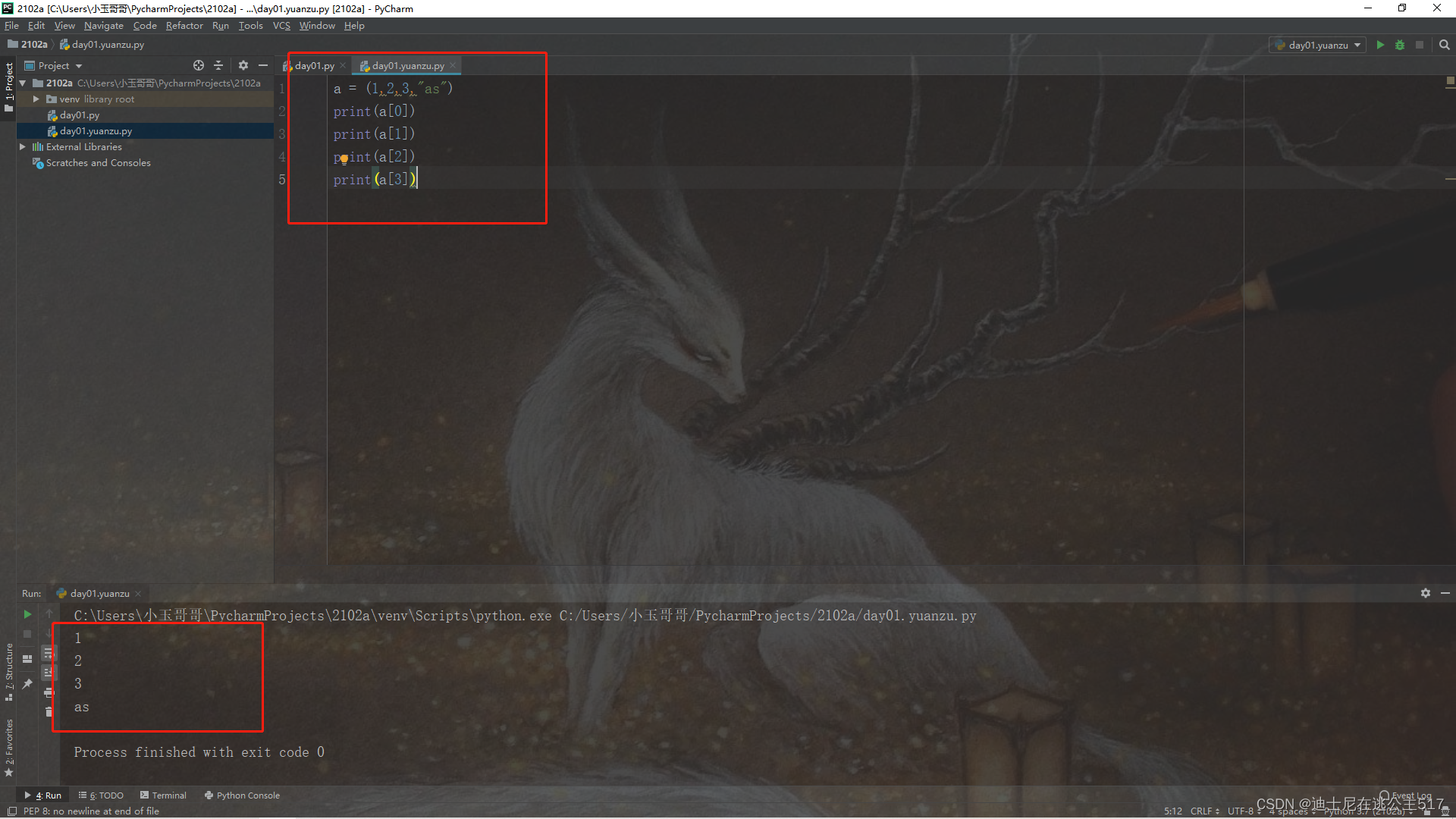The image size is (1456, 819).
Task: Click cursor position 5:12 in status bar
Action: tap(1172, 811)
